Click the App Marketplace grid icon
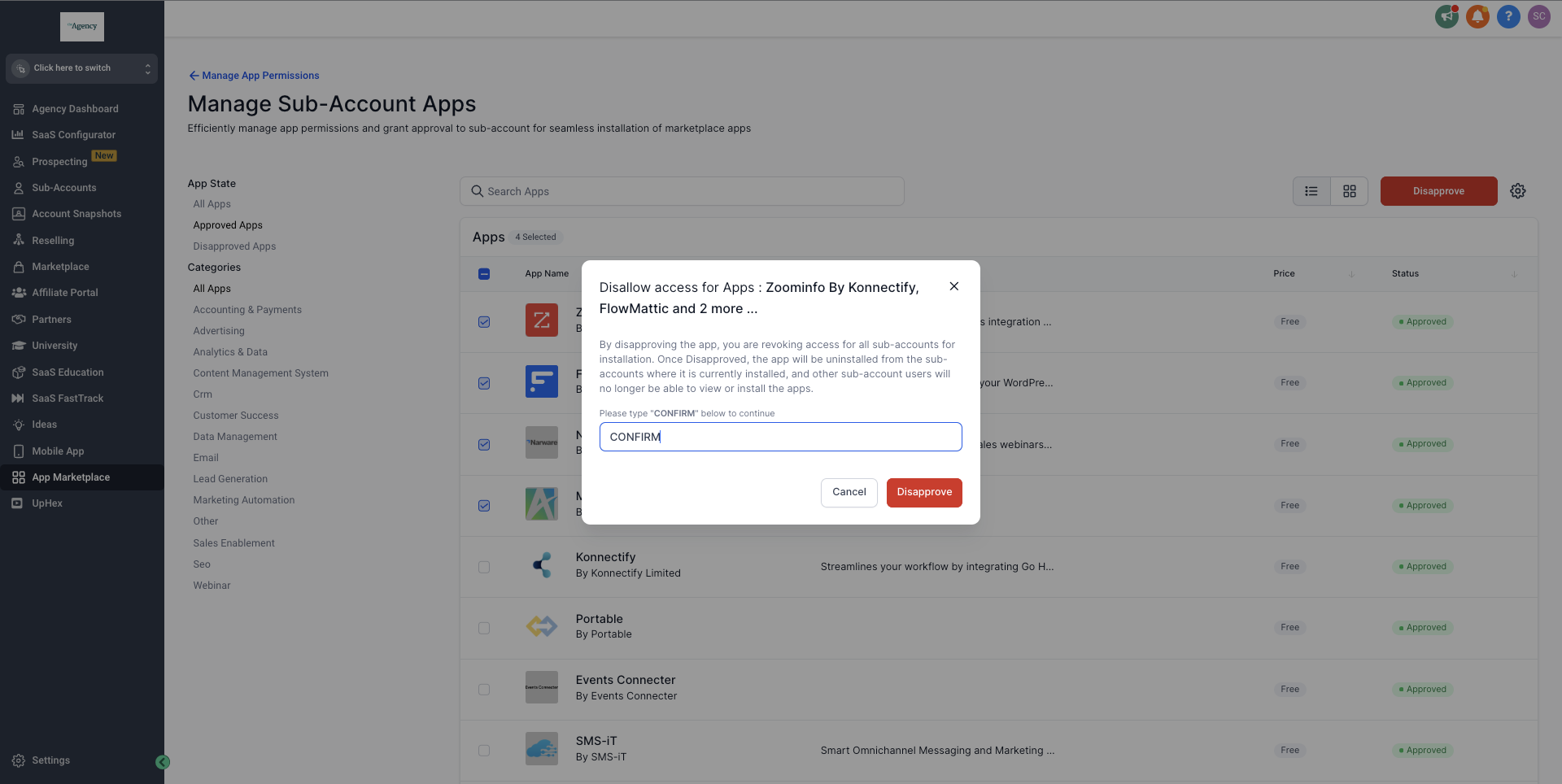 click(19, 477)
